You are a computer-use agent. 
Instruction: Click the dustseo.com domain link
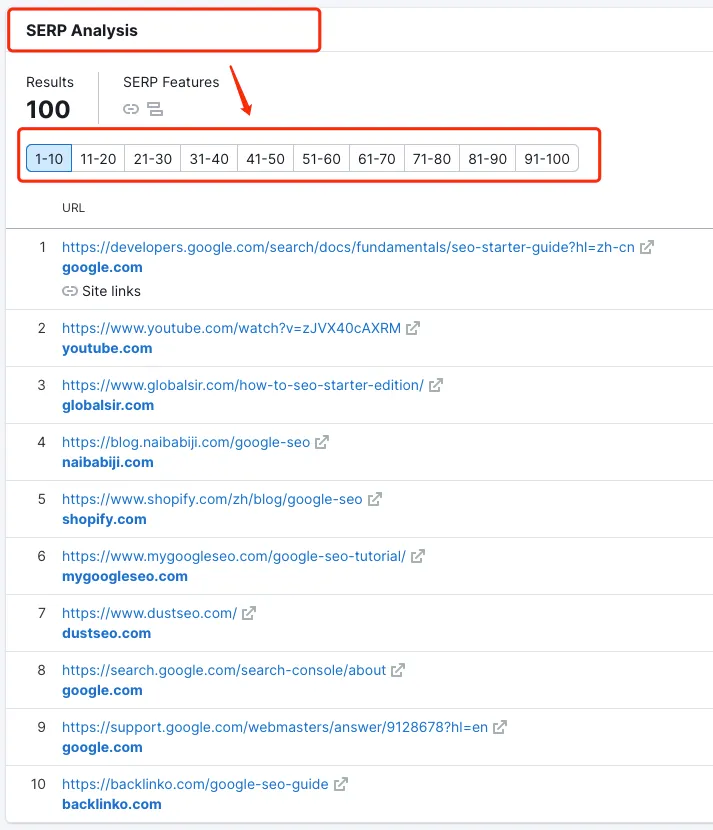[x=106, y=633]
